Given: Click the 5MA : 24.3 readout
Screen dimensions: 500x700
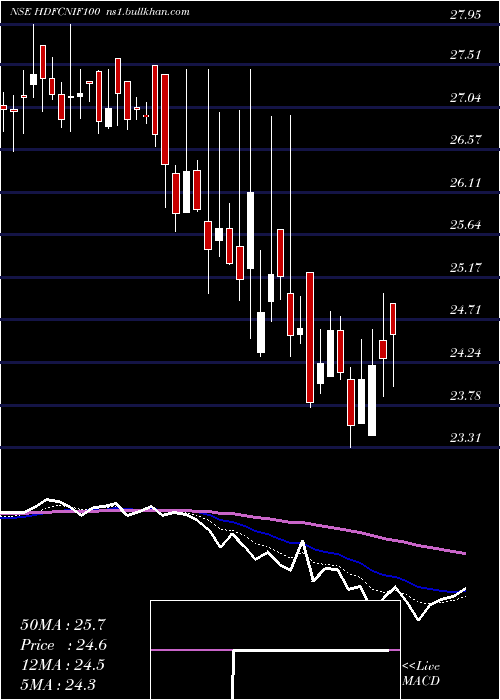Looking at the screenshot, I should [58, 684].
